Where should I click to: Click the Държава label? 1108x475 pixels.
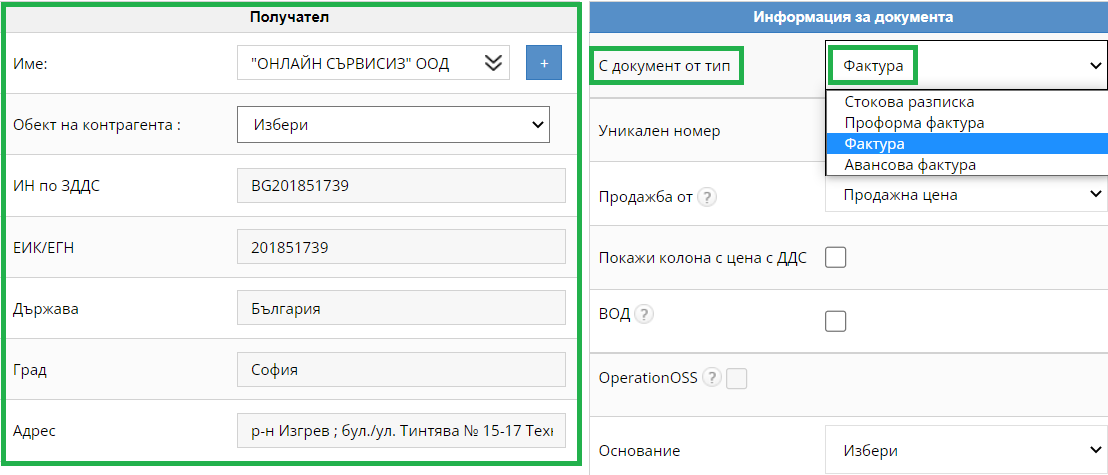coord(46,308)
